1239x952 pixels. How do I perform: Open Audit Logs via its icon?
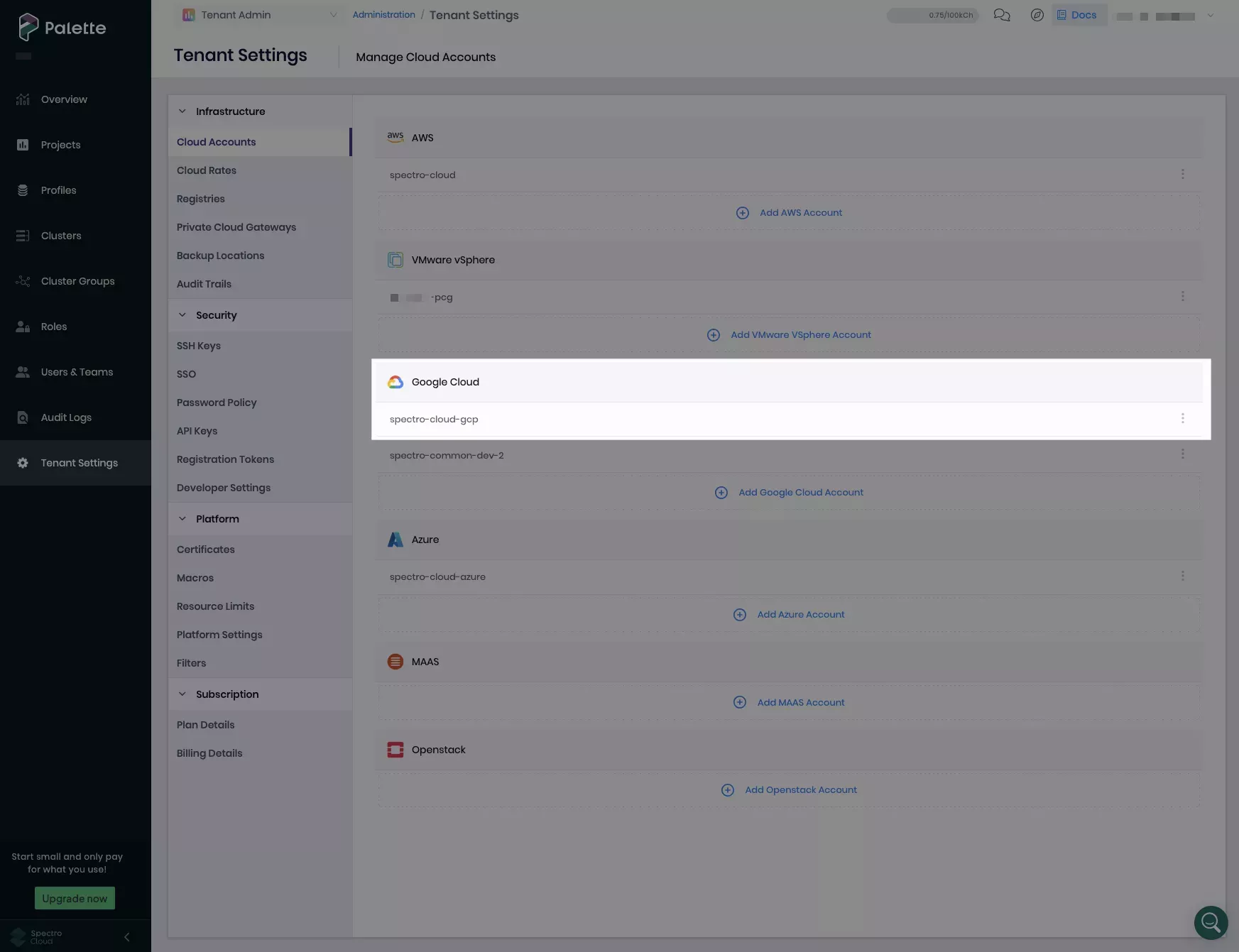point(23,417)
